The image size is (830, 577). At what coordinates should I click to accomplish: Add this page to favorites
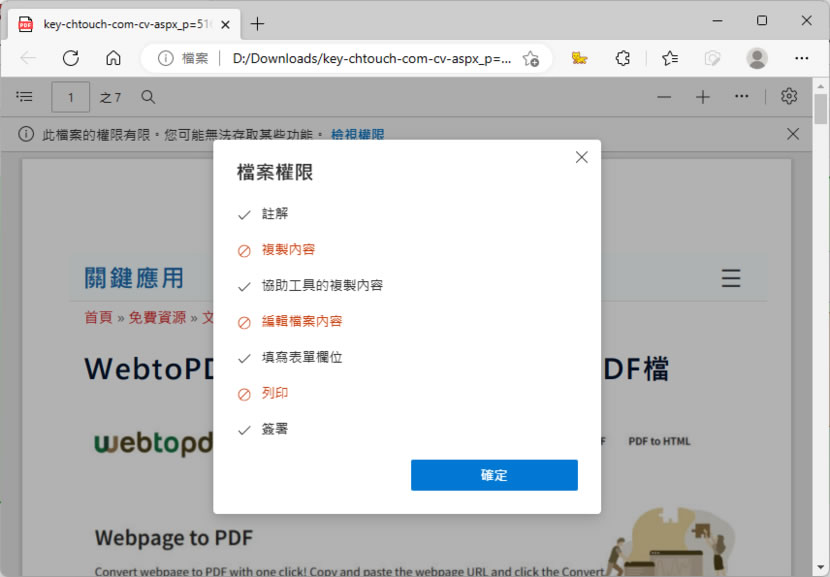click(531, 58)
